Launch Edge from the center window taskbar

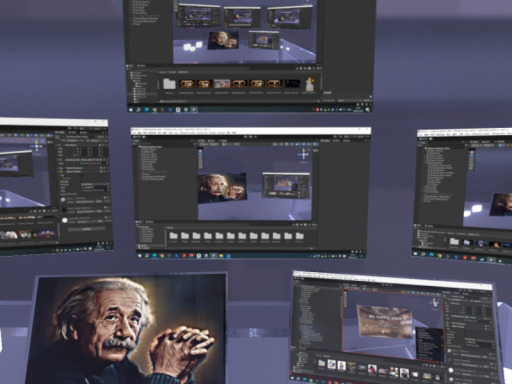[x=154, y=256]
